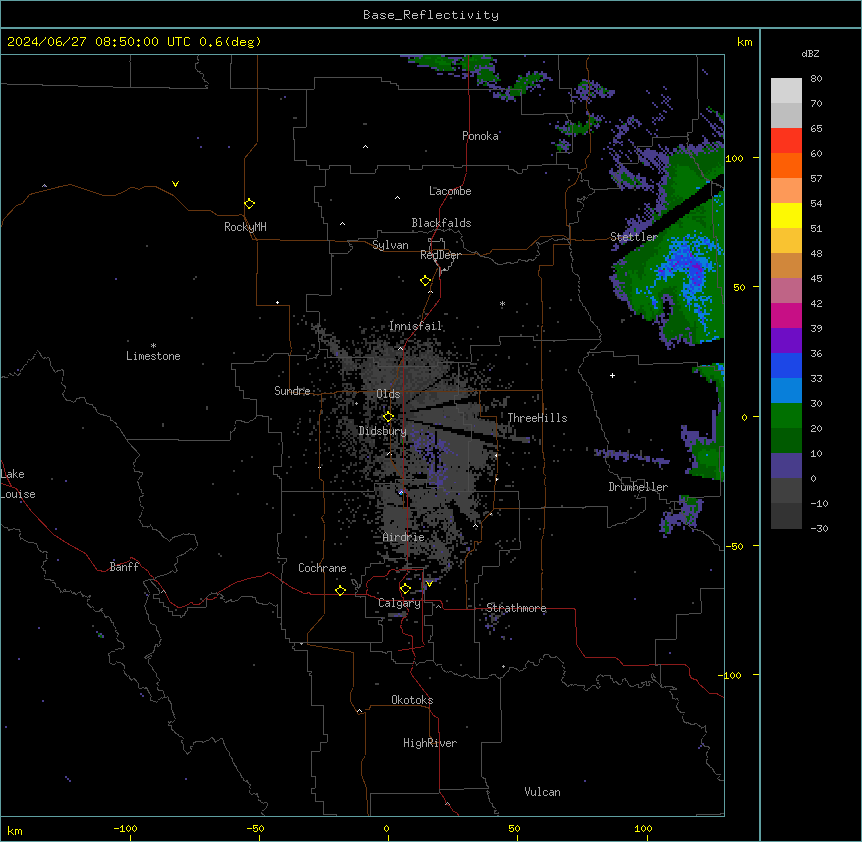Viewport: 862px width, 842px height.
Task: Click the 42 dBZ magenta color swatch
Action: point(786,315)
